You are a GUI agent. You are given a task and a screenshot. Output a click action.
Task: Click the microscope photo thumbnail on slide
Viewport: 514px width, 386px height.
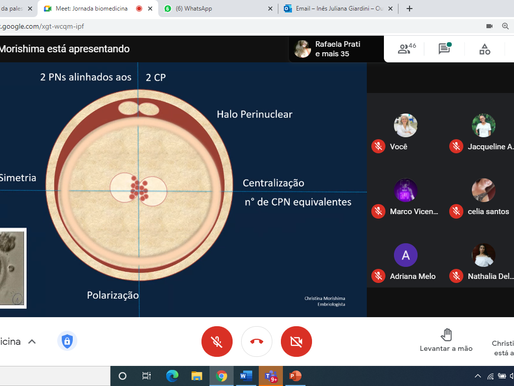pos(13,268)
